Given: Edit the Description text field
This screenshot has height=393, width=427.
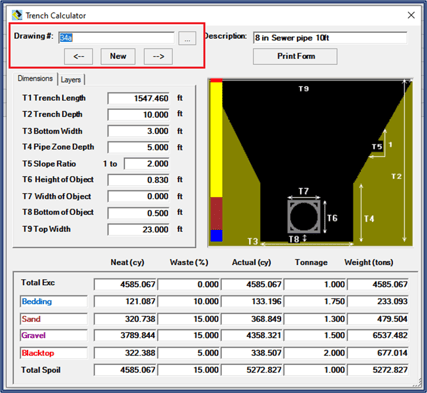Looking at the screenshot, I should click(330, 38).
